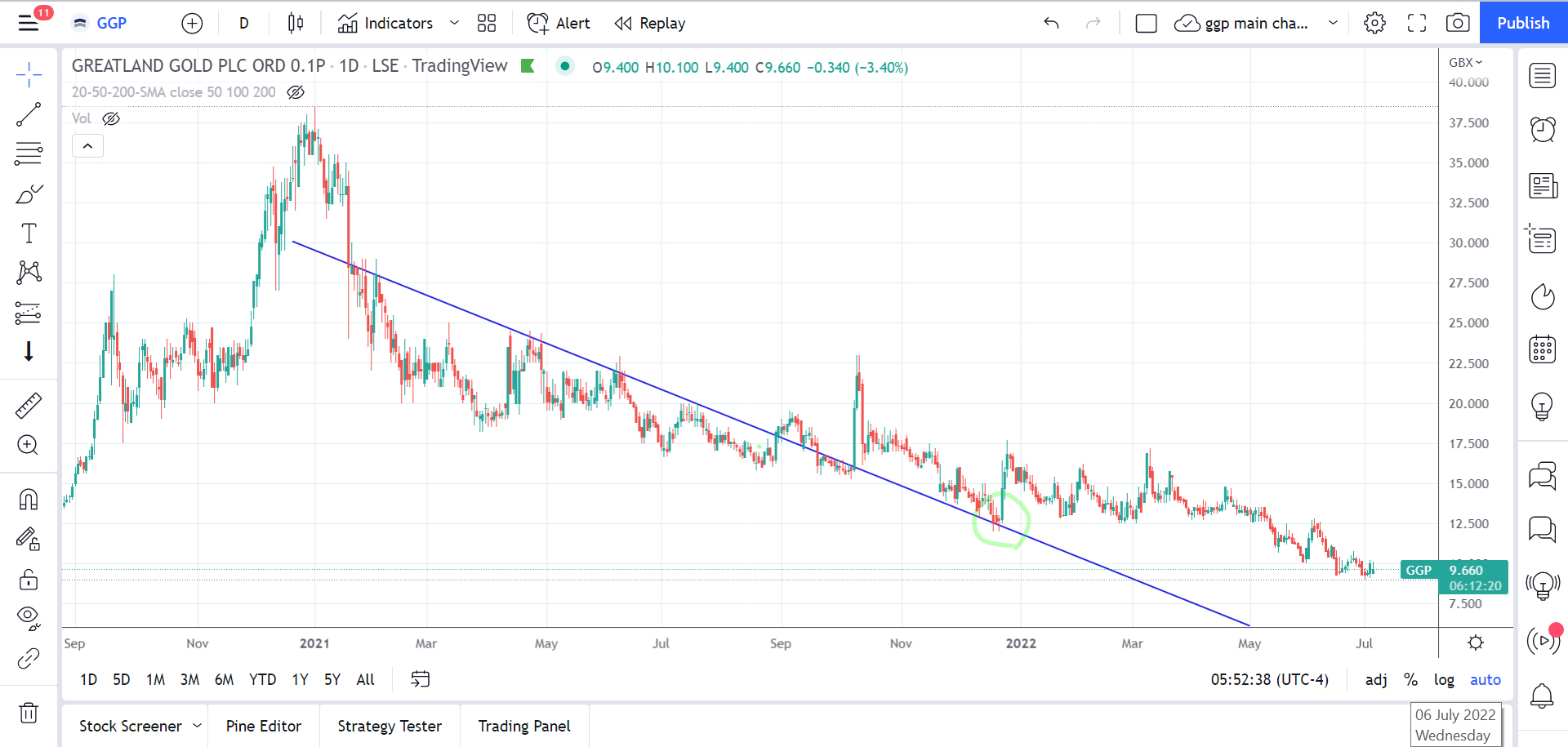The image size is (1568, 747).
Task: Toggle visibility of the 20-50-200-SMA indicator
Action: [296, 92]
